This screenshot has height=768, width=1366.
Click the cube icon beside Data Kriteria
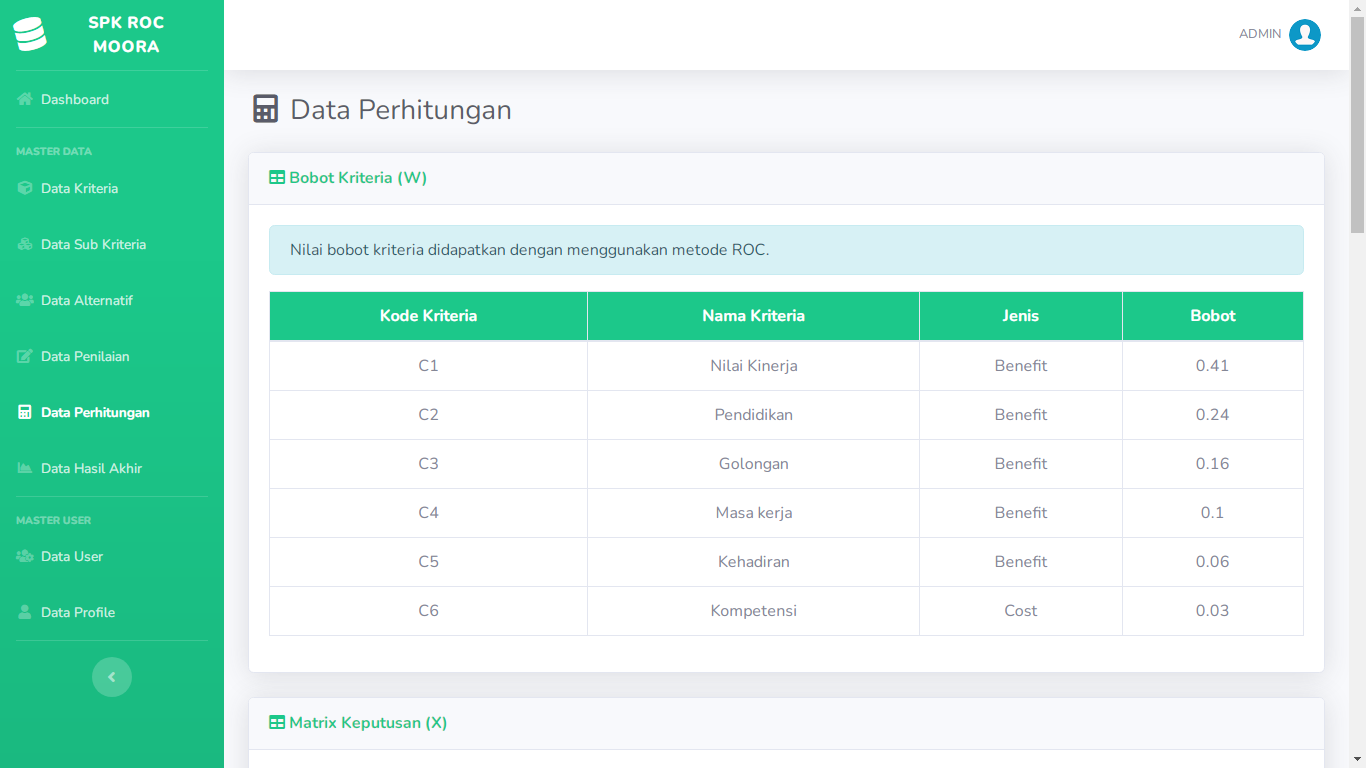coord(25,188)
